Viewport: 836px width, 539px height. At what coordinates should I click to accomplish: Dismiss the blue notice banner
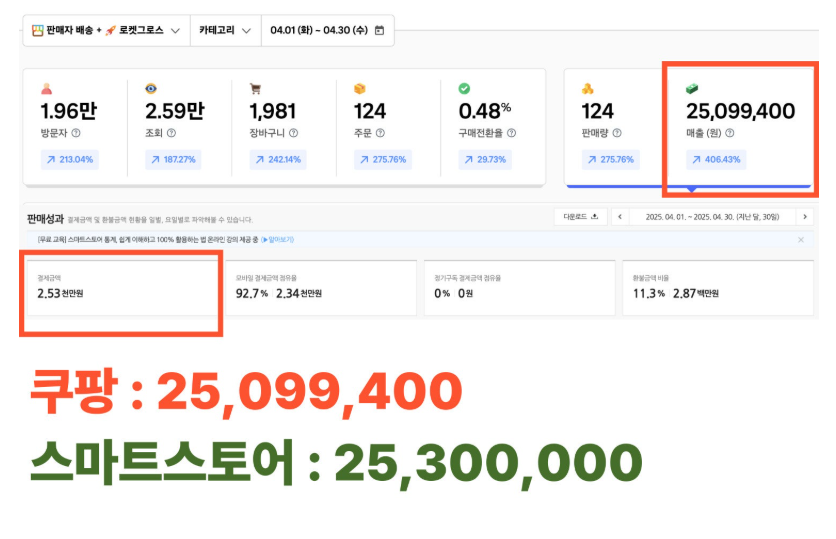point(800,240)
